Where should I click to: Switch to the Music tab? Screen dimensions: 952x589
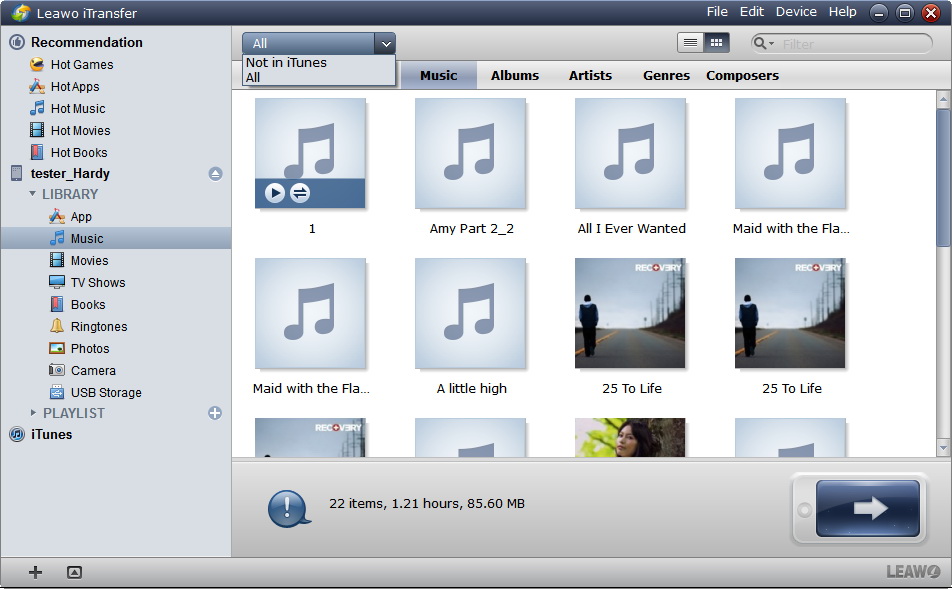[x=438, y=75]
